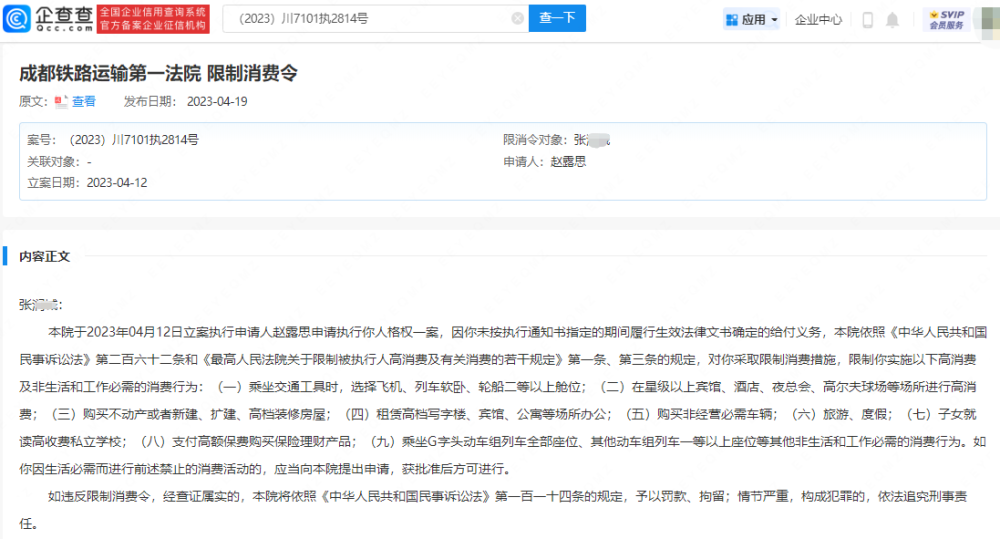Open the 应用 dropdown menu
The width and height of the screenshot is (1000, 539).
(x=751, y=20)
